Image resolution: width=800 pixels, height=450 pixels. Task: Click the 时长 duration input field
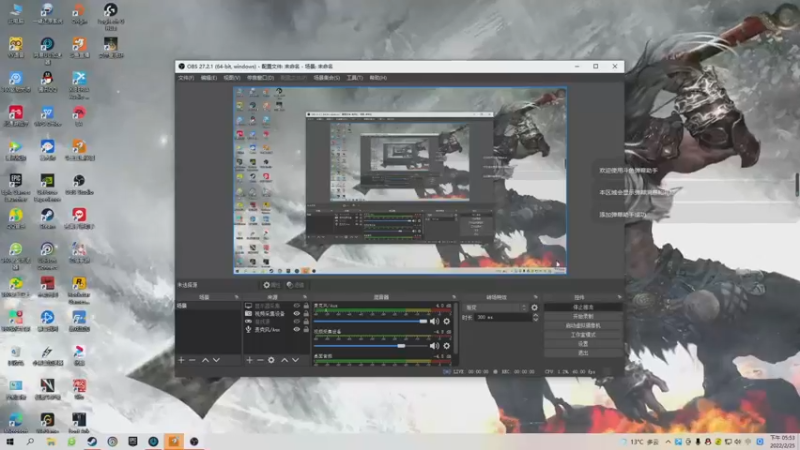click(x=503, y=317)
